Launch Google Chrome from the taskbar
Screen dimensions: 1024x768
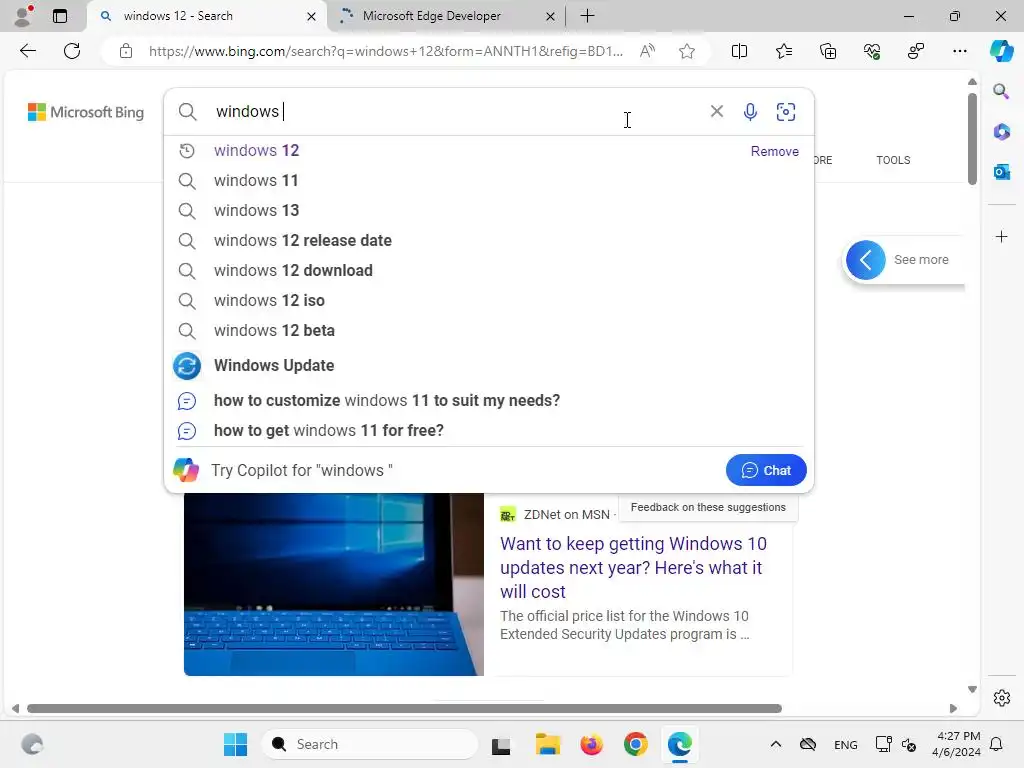coord(635,744)
